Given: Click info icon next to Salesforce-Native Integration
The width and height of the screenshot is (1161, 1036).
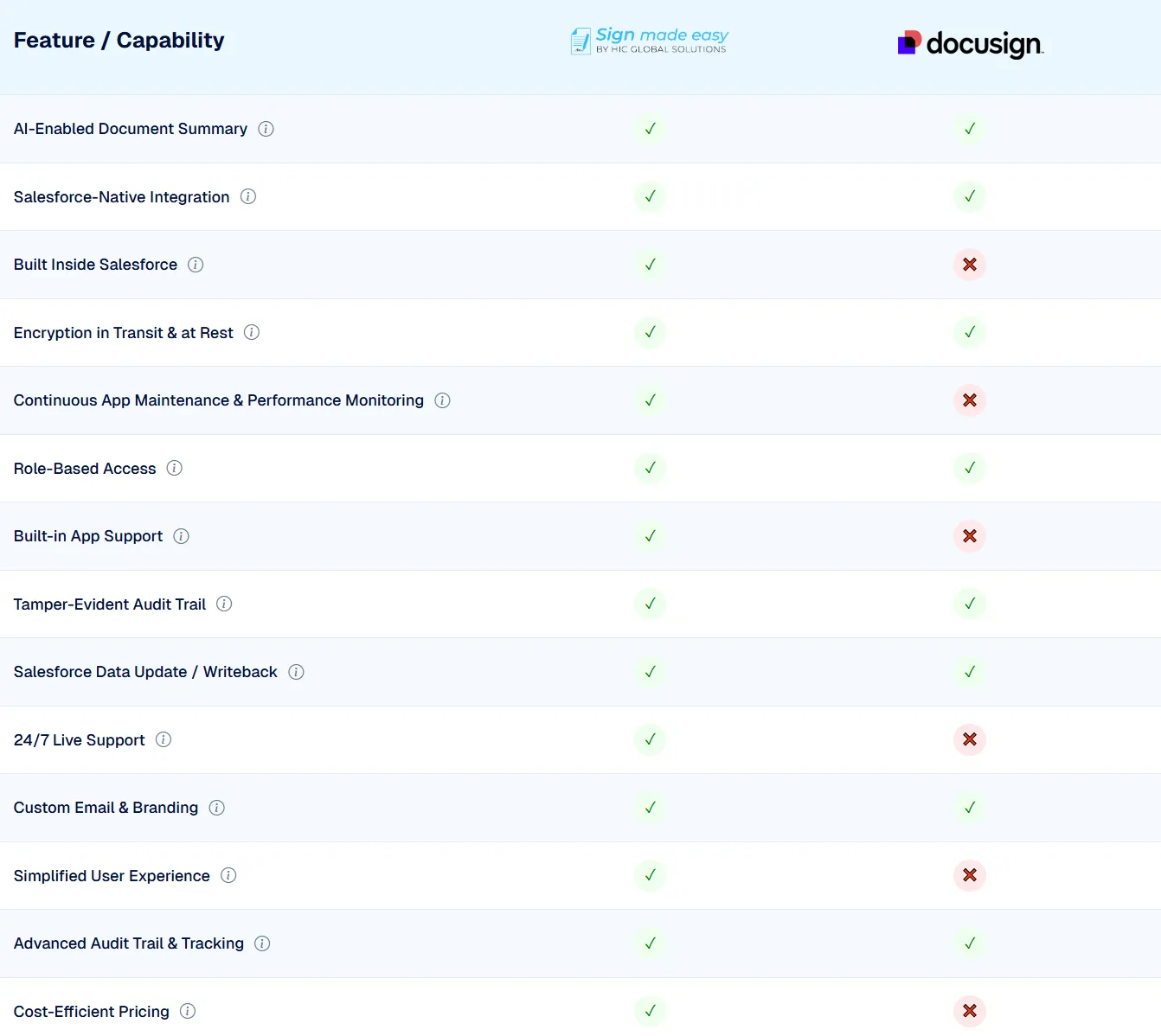Looking at the screenshot, I should pyautogui.click(x=248, y=196).
